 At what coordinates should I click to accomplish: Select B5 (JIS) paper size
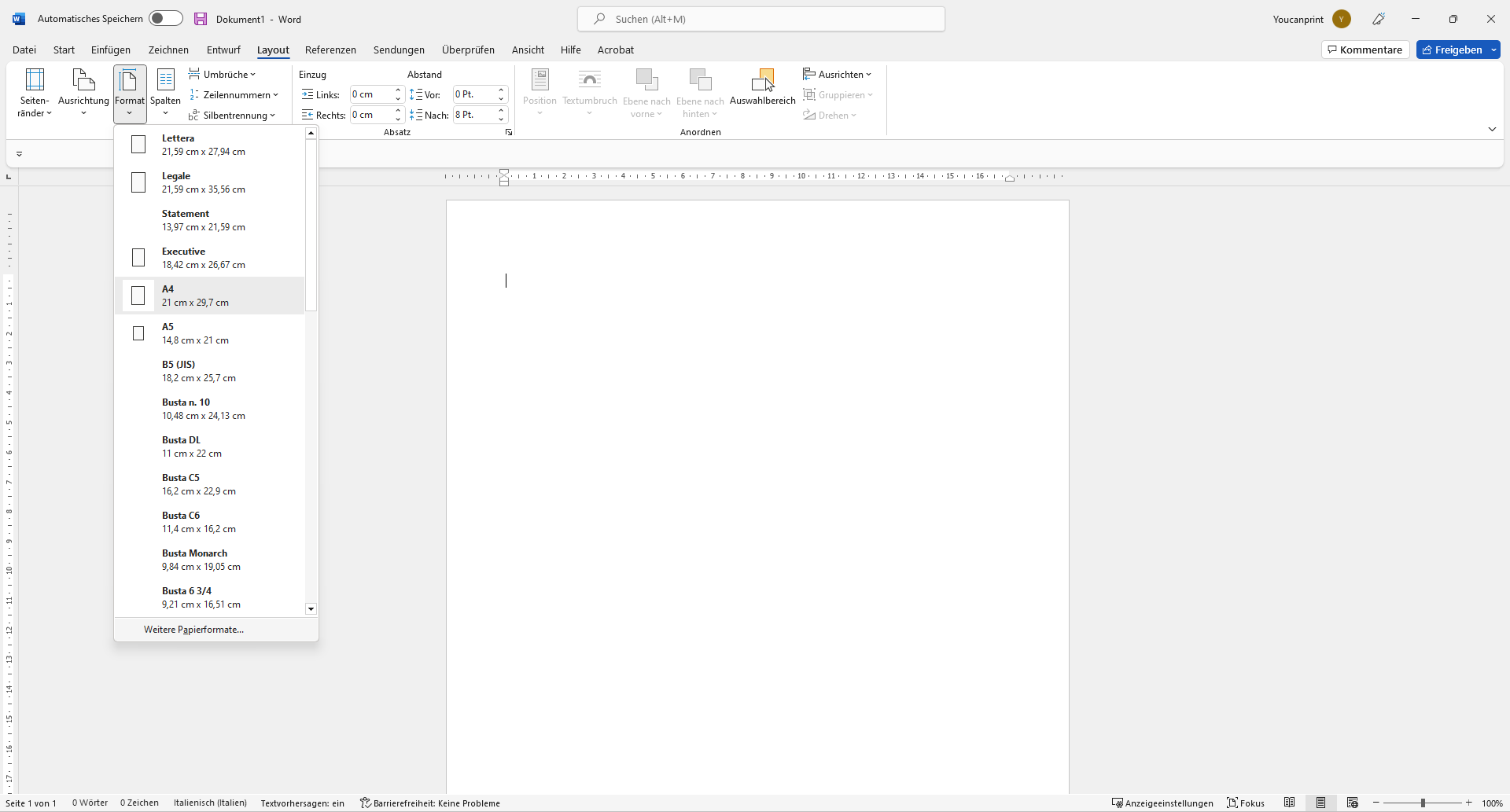pos(209,371)
